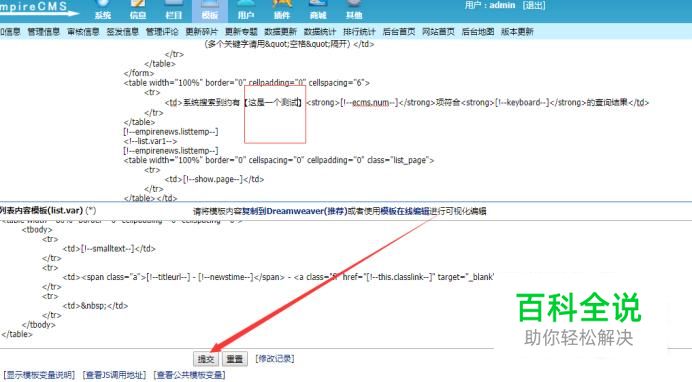Screen dimensions: 692x382
Task: Go to 网站首页
Action: (438, 32)
